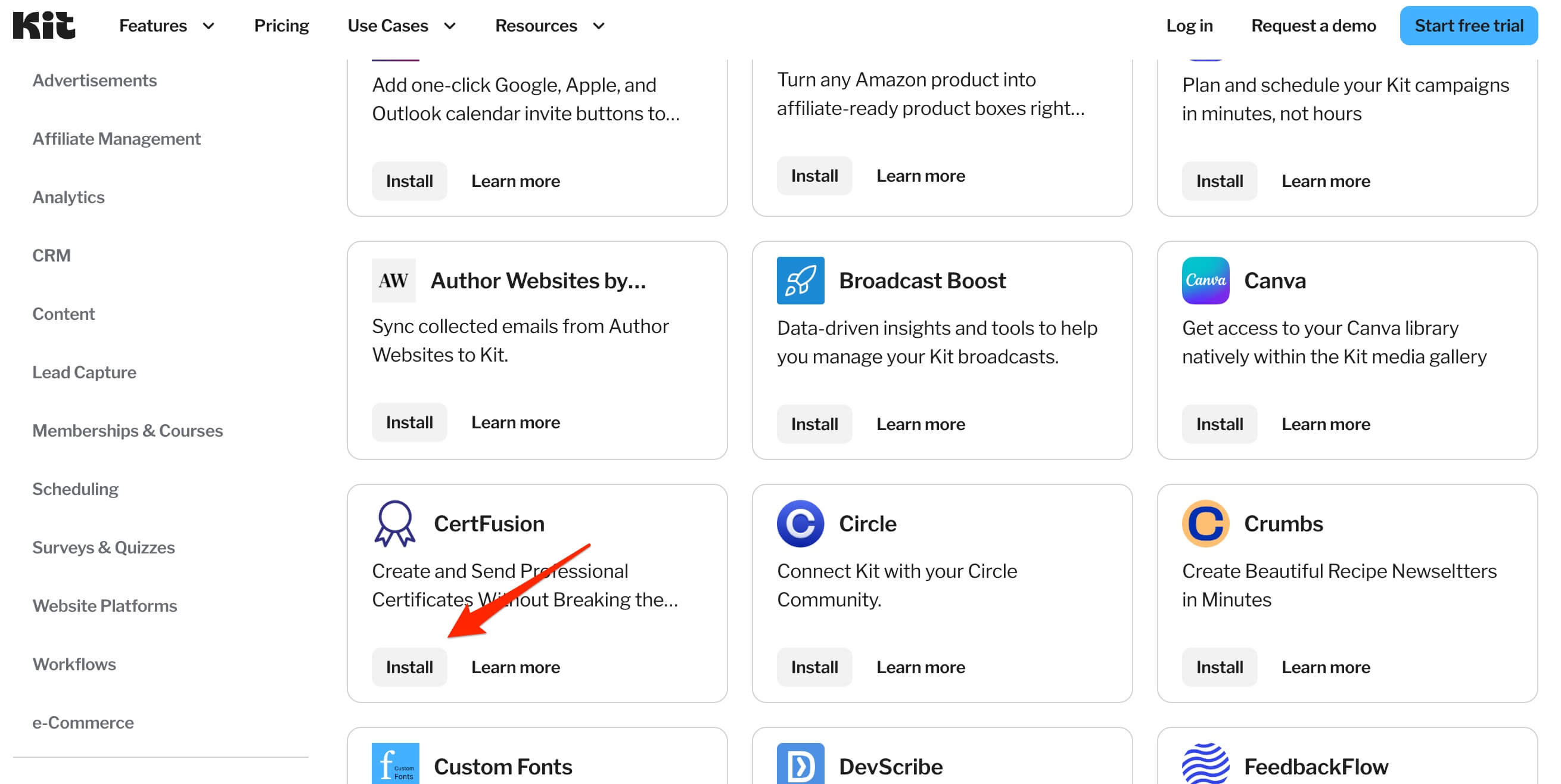1561x784 pixels.
Task: Expand the Resources menu
Action: click(549, 26)
